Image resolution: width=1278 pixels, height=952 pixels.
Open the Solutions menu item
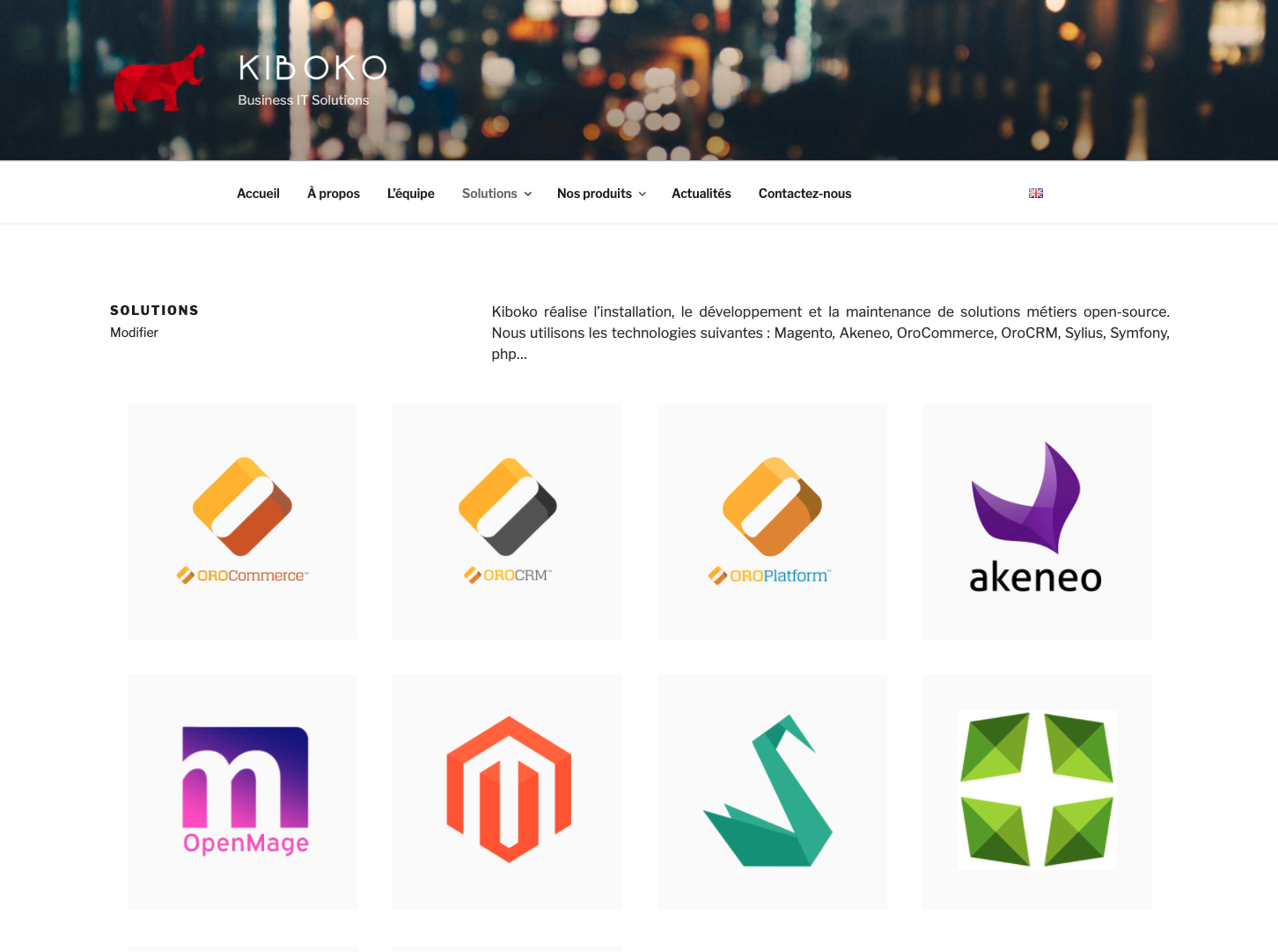click(489, 194)
